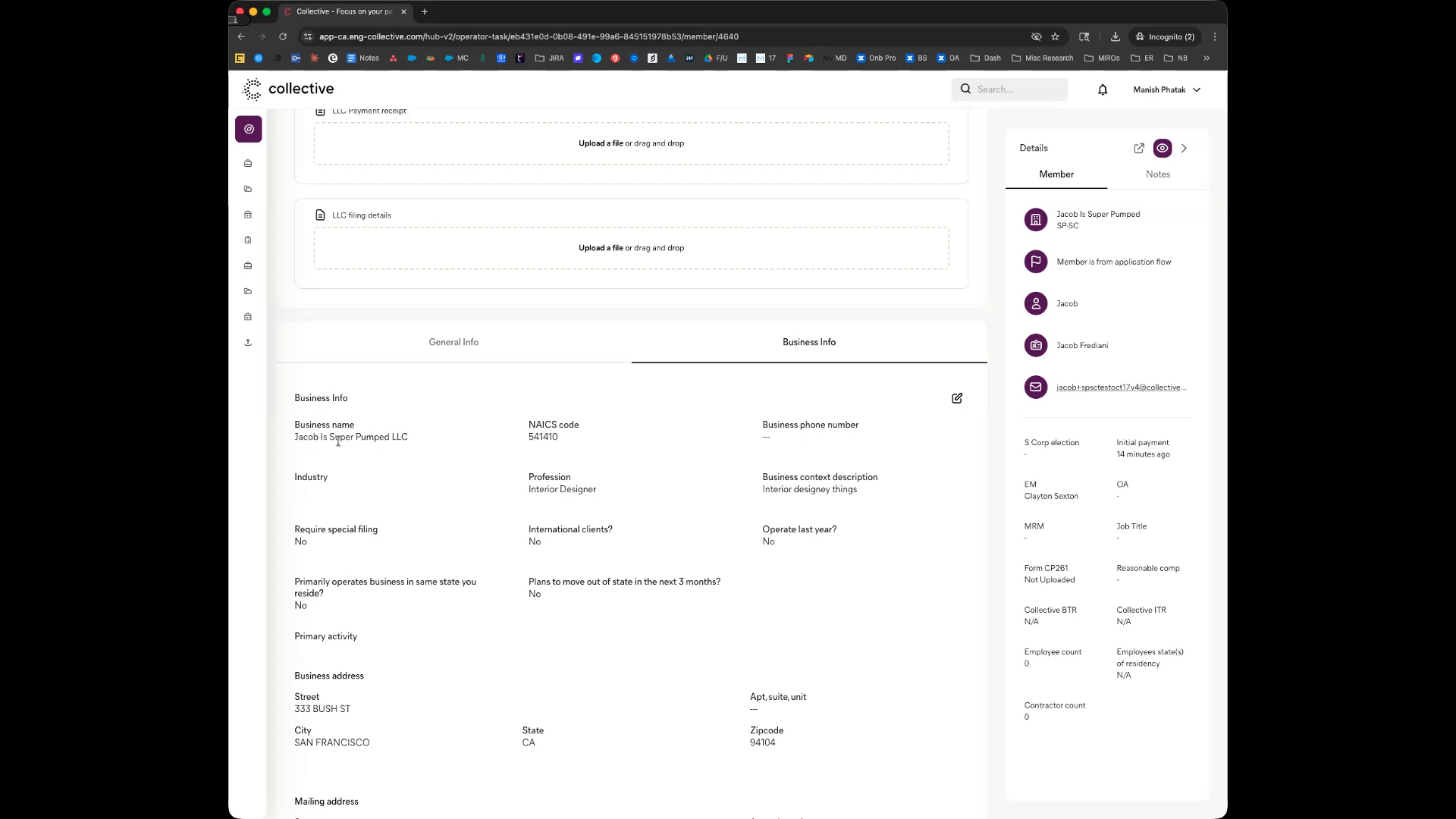The width and height of the screenshot is (1456, 819).
Task: Reload the page in the browser
Action: click(283, 36)
